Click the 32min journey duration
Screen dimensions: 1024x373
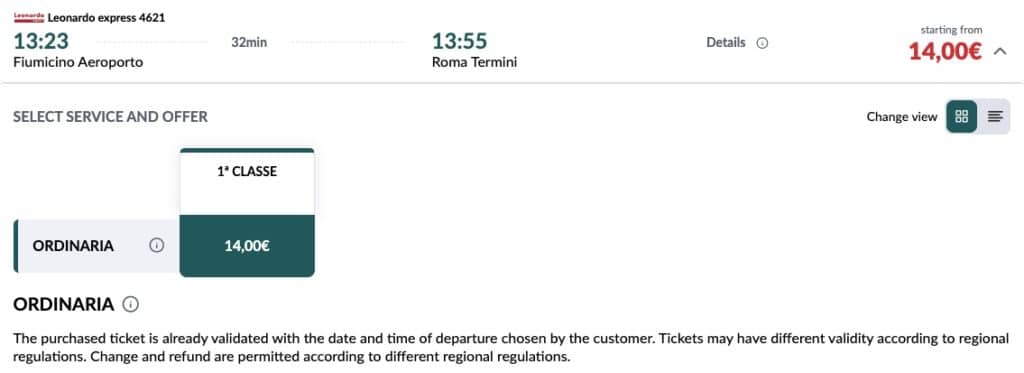[x=249, y=43]
